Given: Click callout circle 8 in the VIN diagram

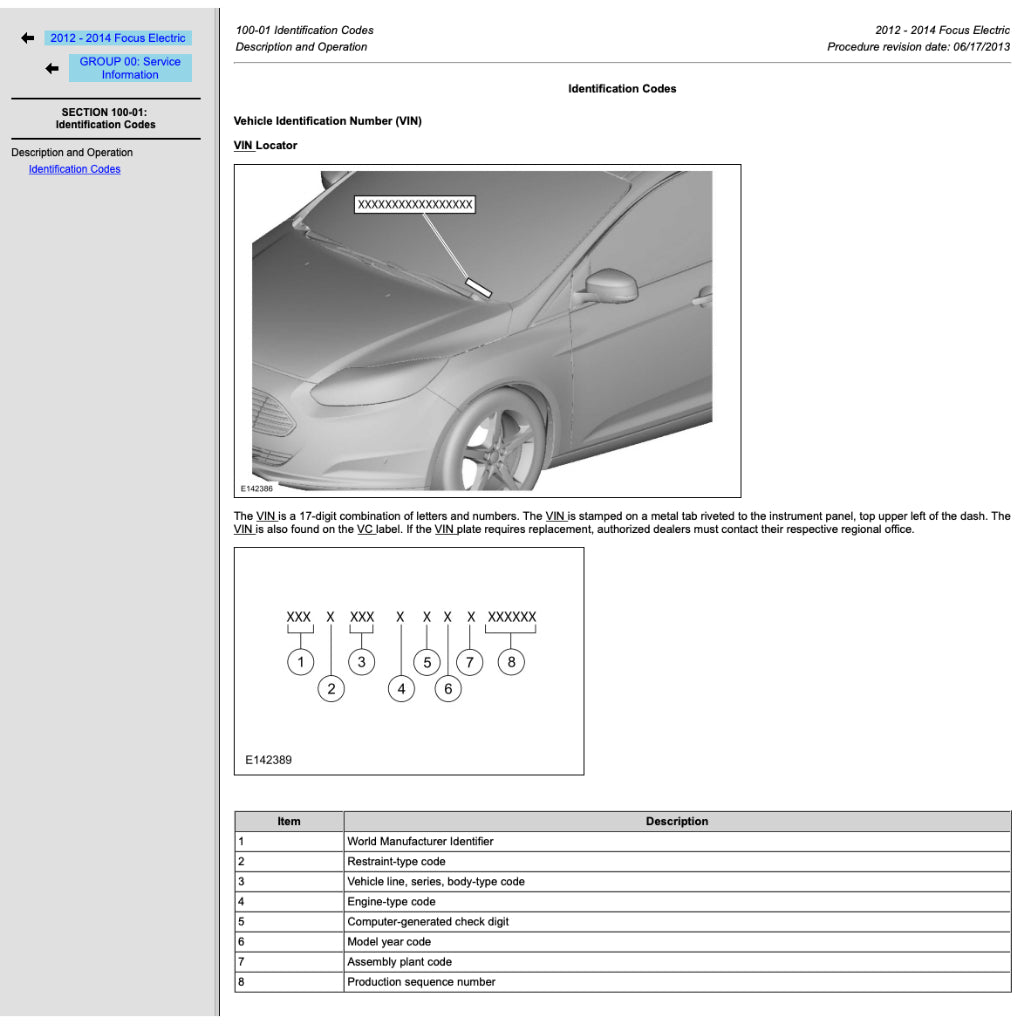Looking at the screenshot, I should tap(511, 661).
